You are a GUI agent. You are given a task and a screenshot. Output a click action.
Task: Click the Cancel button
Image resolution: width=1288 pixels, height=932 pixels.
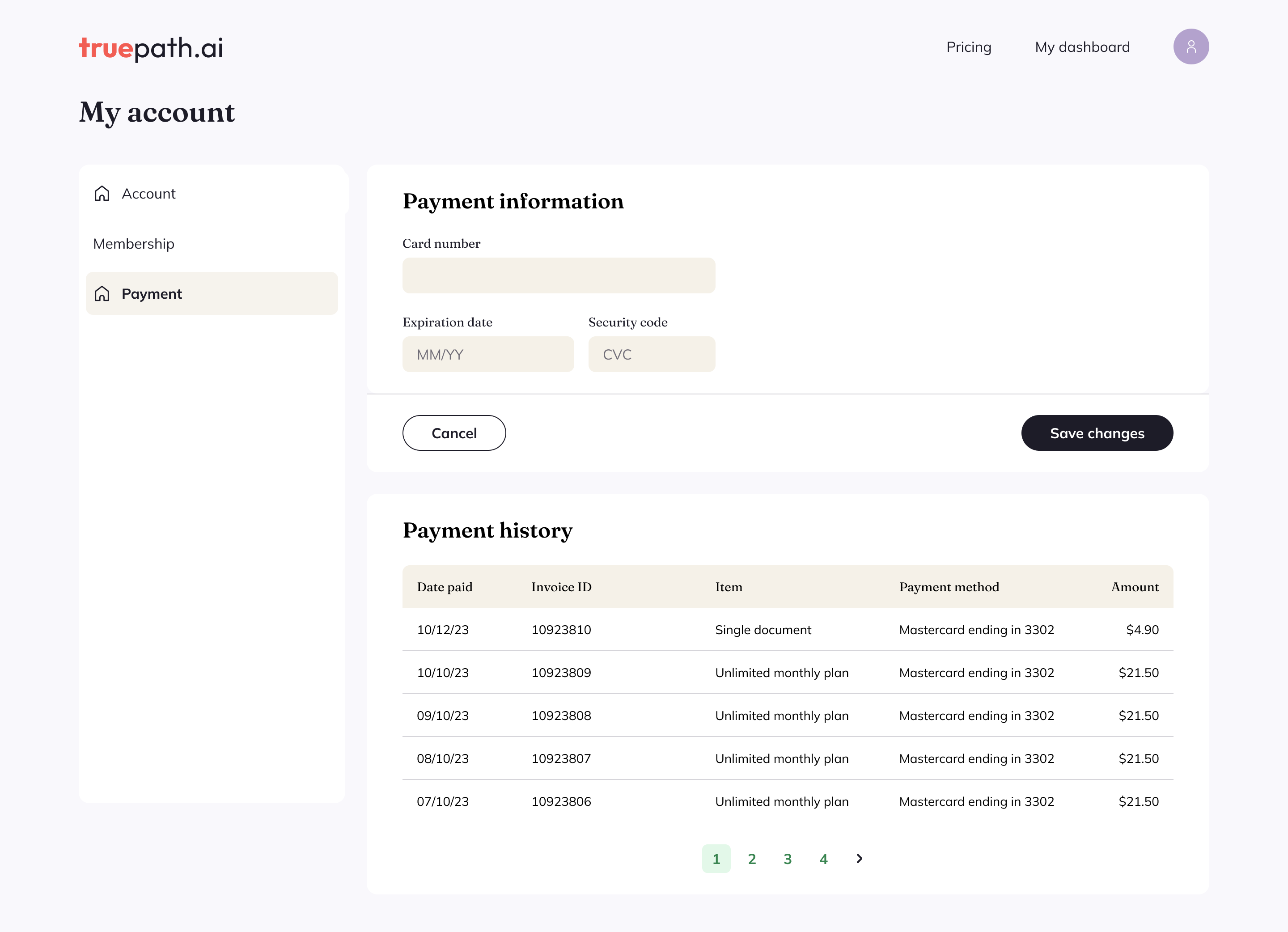(454, 432)
